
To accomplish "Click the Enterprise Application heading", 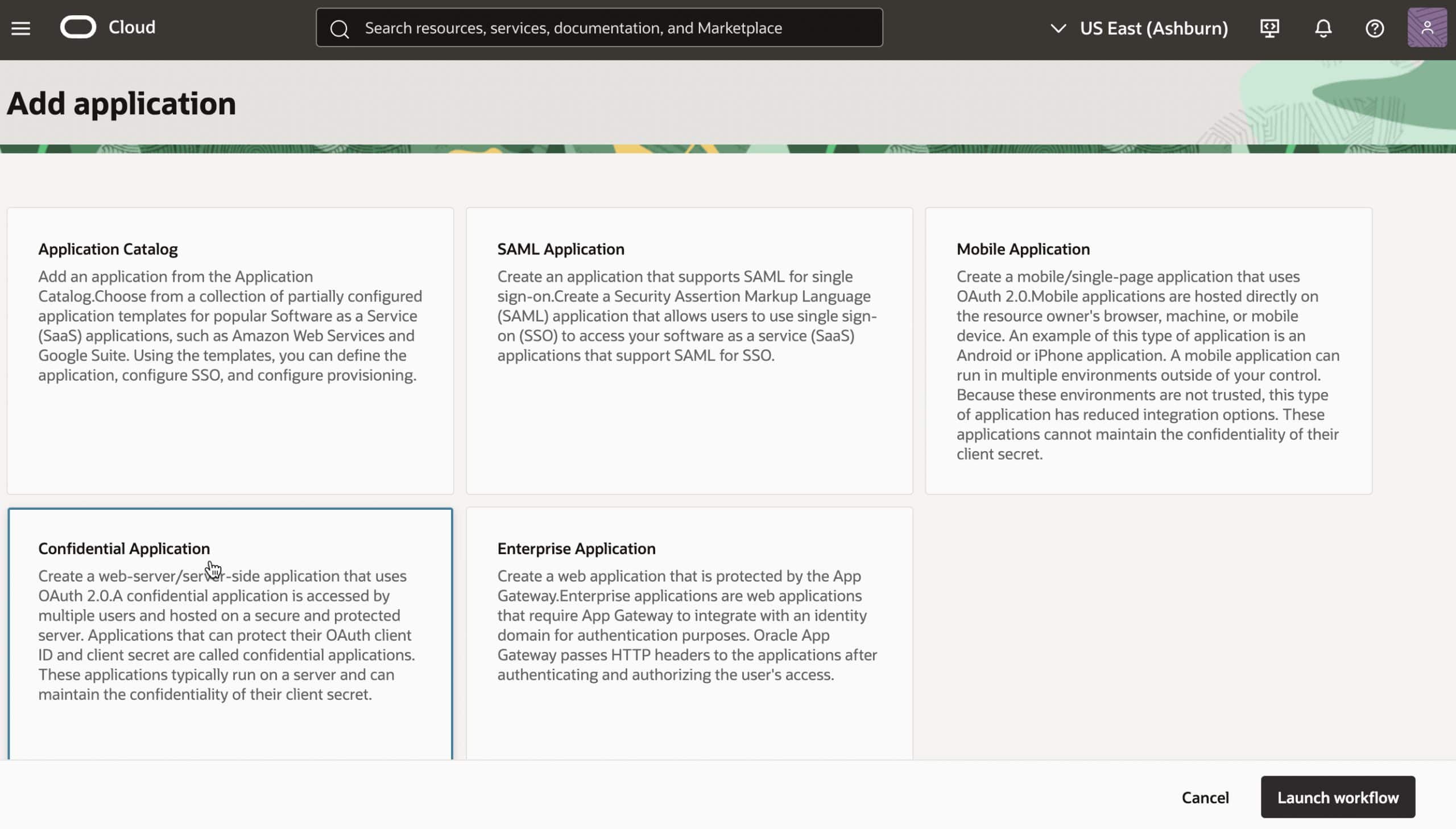I will [576, 548].
